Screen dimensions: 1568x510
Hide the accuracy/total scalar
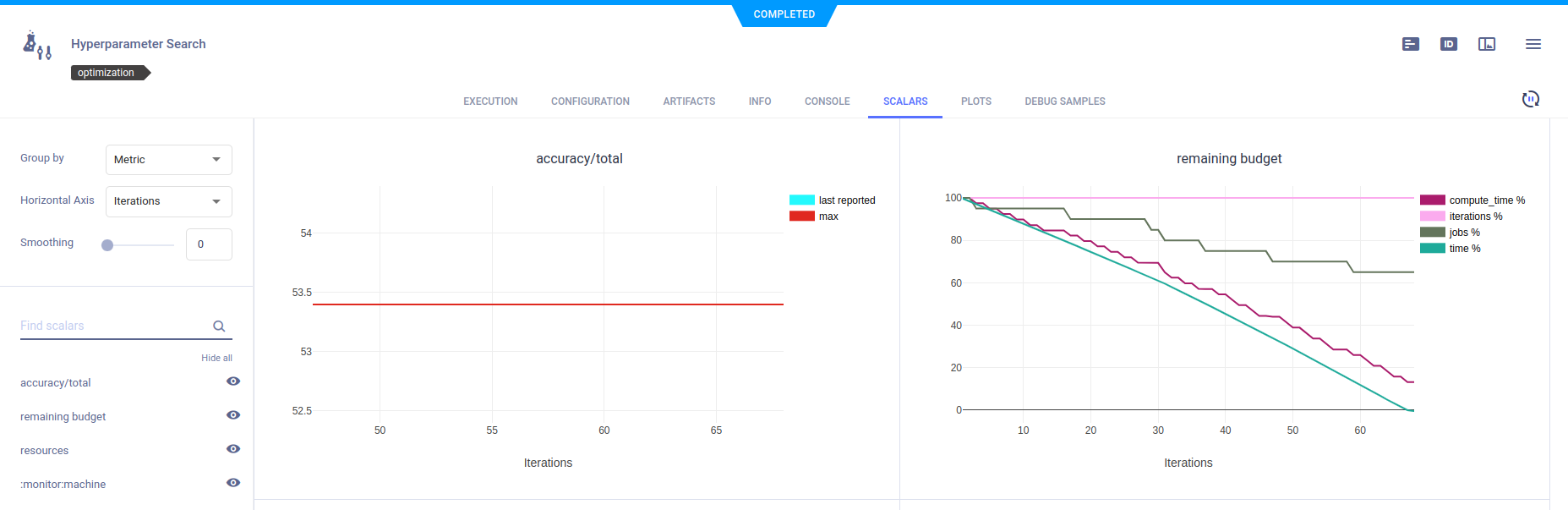click(233, 381)
